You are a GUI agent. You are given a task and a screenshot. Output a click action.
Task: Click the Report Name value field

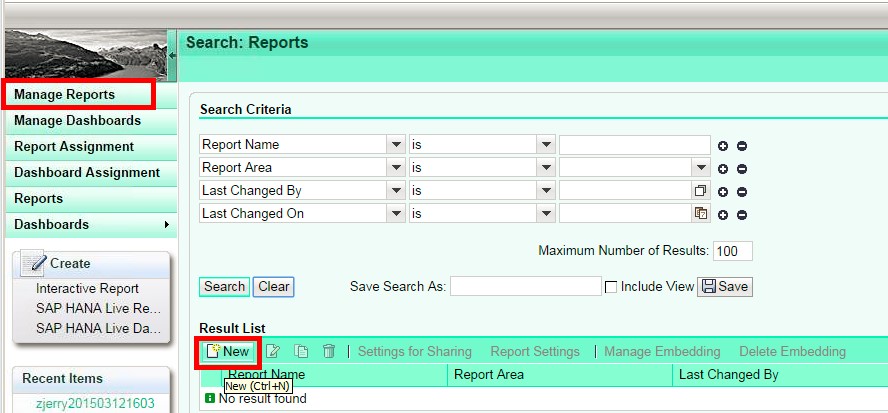(x=634, y=145)
